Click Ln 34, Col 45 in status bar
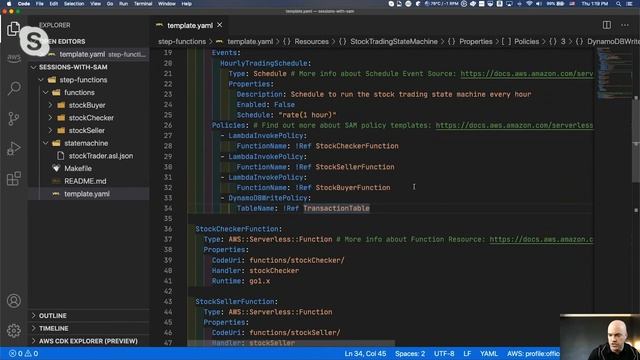 click(x=365, y=353)
